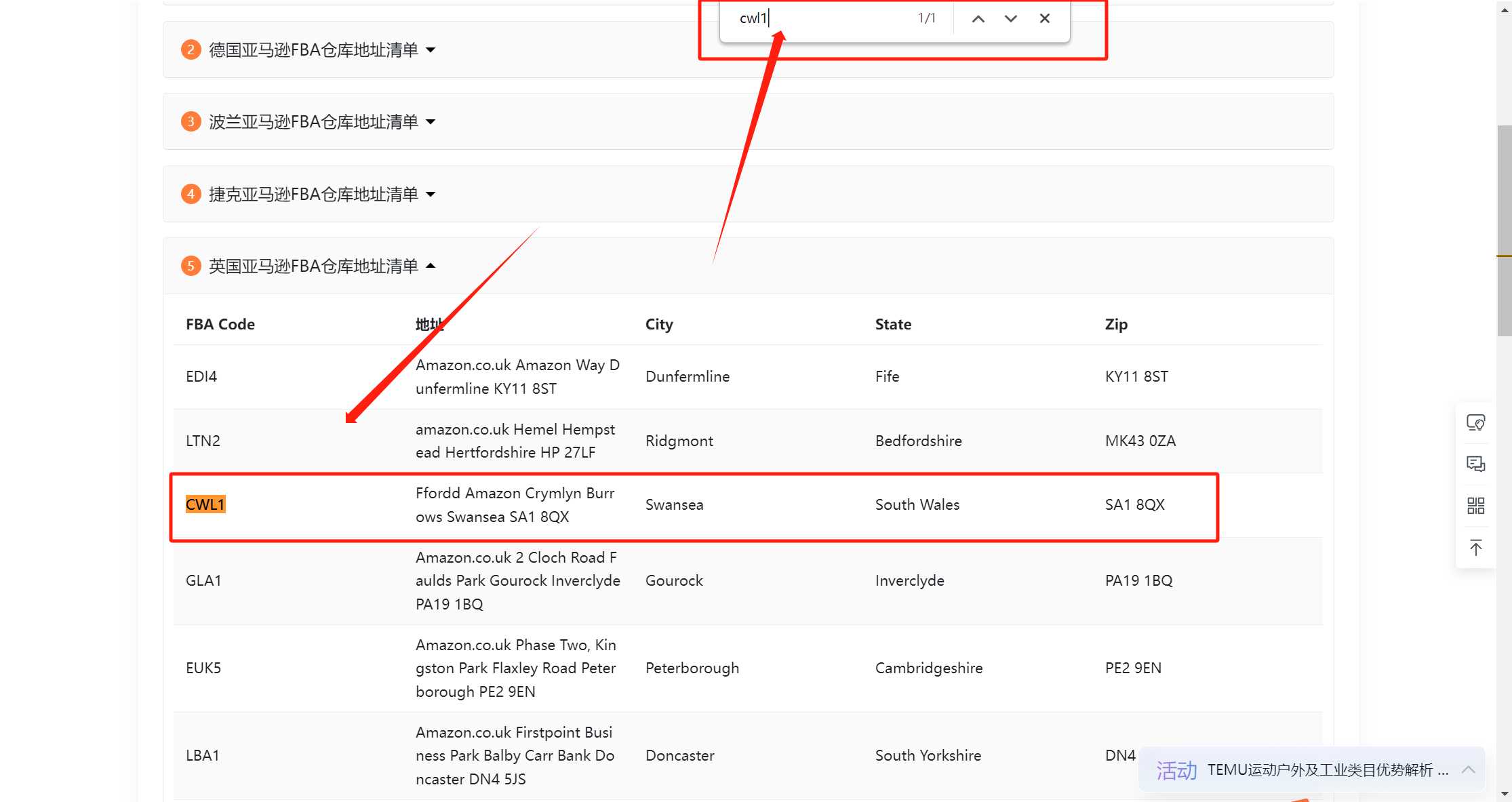Select the GLA1 FBA code cell
1512x802 pixels.
pyautogui.click(x=203, y=580)
